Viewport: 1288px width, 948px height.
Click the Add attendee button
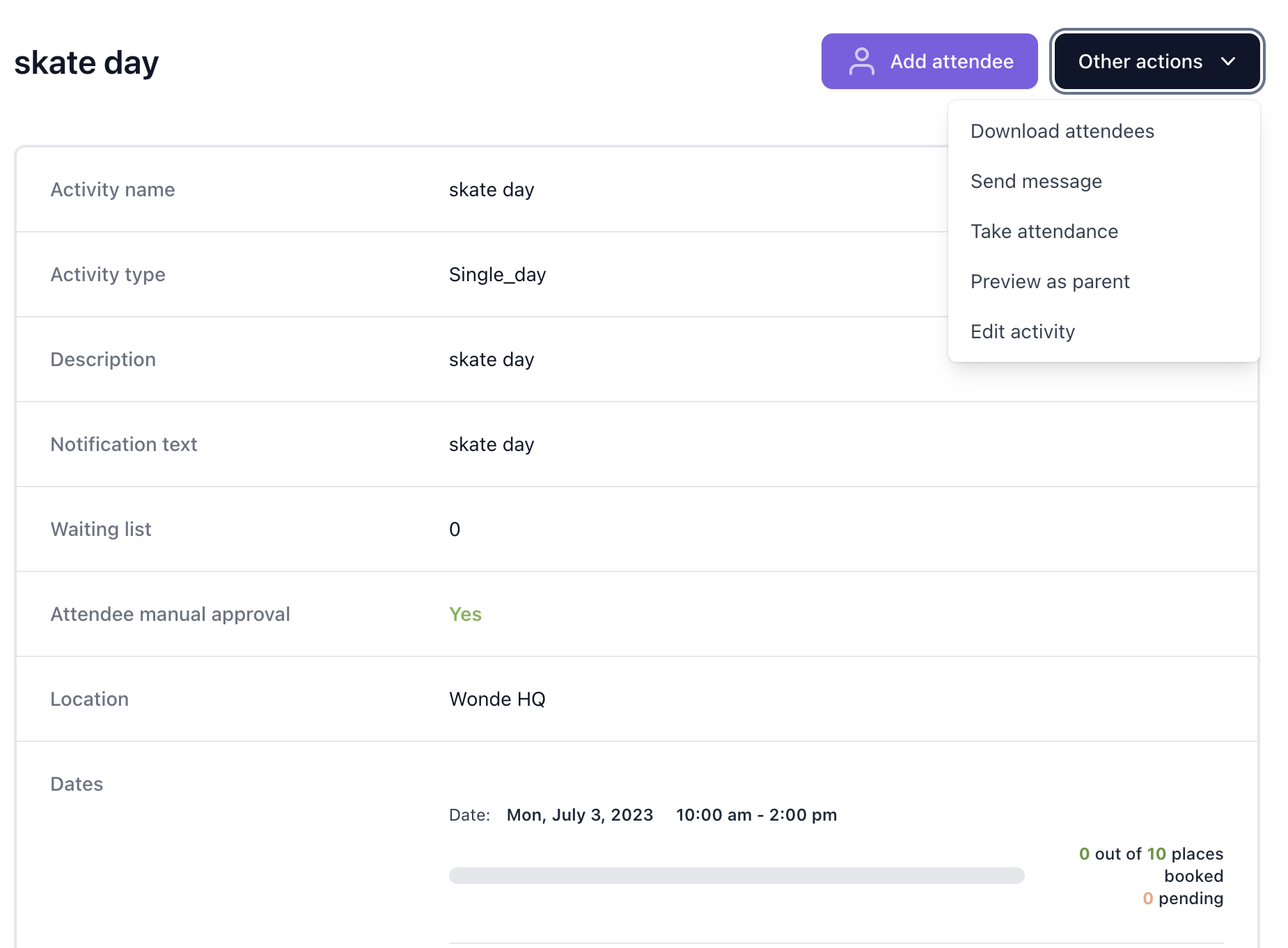tap(929, 61)
